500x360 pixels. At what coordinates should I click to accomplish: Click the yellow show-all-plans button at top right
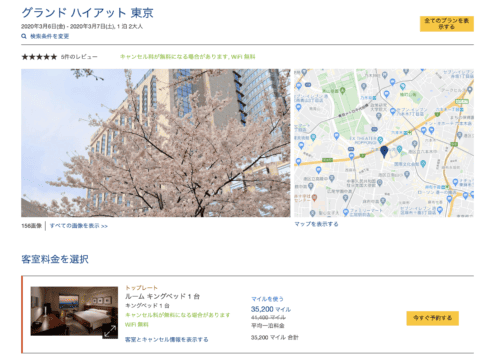coord(447,24)
